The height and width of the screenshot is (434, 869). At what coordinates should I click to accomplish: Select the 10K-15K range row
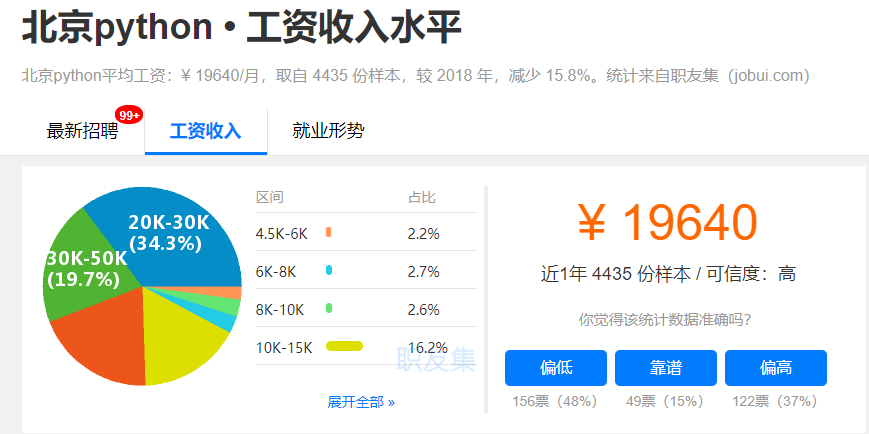366,346
